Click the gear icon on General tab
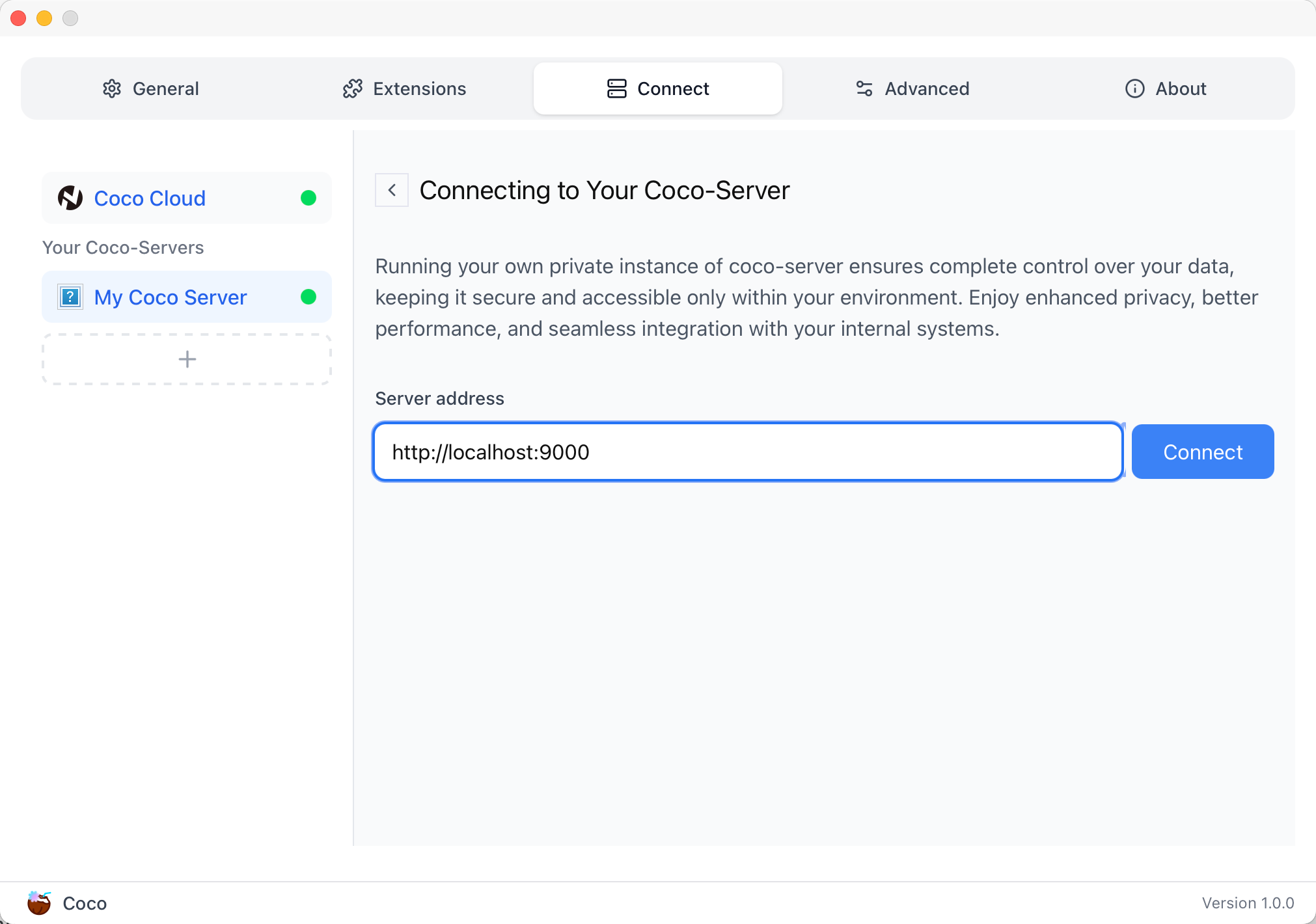This screenshot has width=1316, height=924. click(x=112, y=88)
